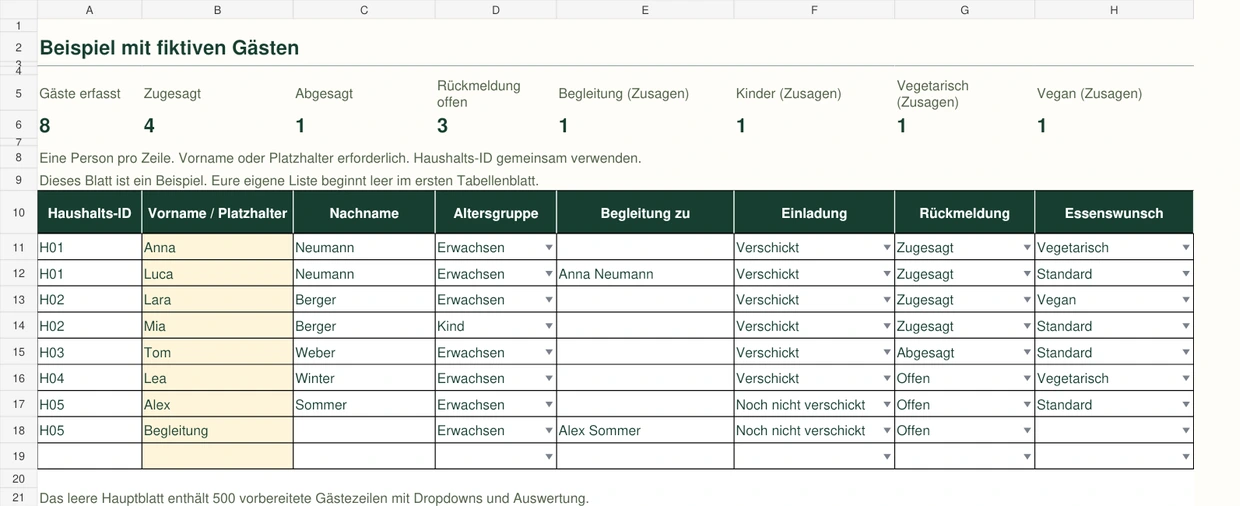Select row 16 header
The image size is (1240, 506).
(19, 378)
